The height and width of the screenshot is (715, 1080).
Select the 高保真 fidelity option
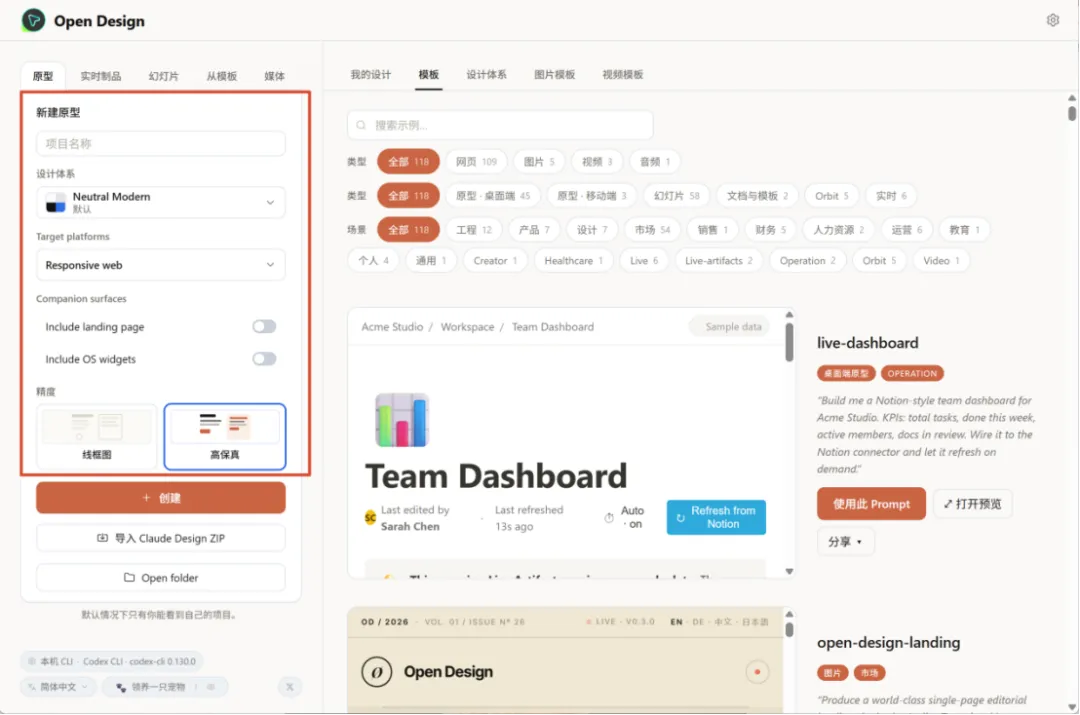225,436
